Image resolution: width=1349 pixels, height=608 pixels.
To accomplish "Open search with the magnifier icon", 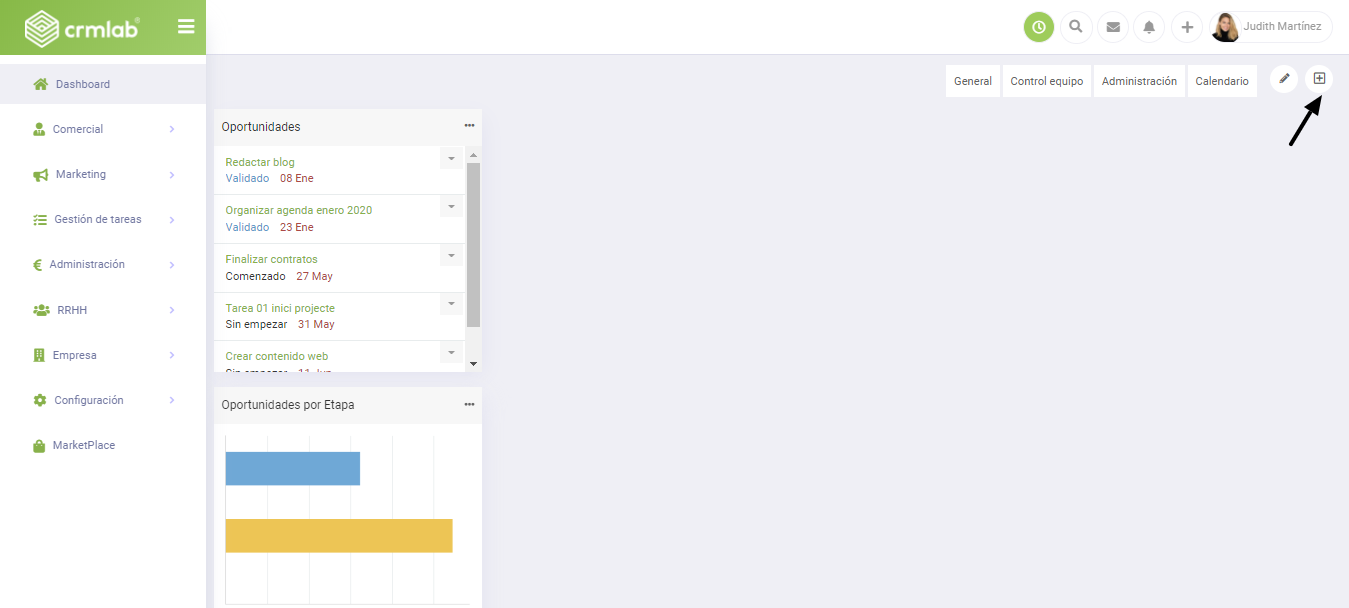I will pyautogui.click(x=1076, y=27).
